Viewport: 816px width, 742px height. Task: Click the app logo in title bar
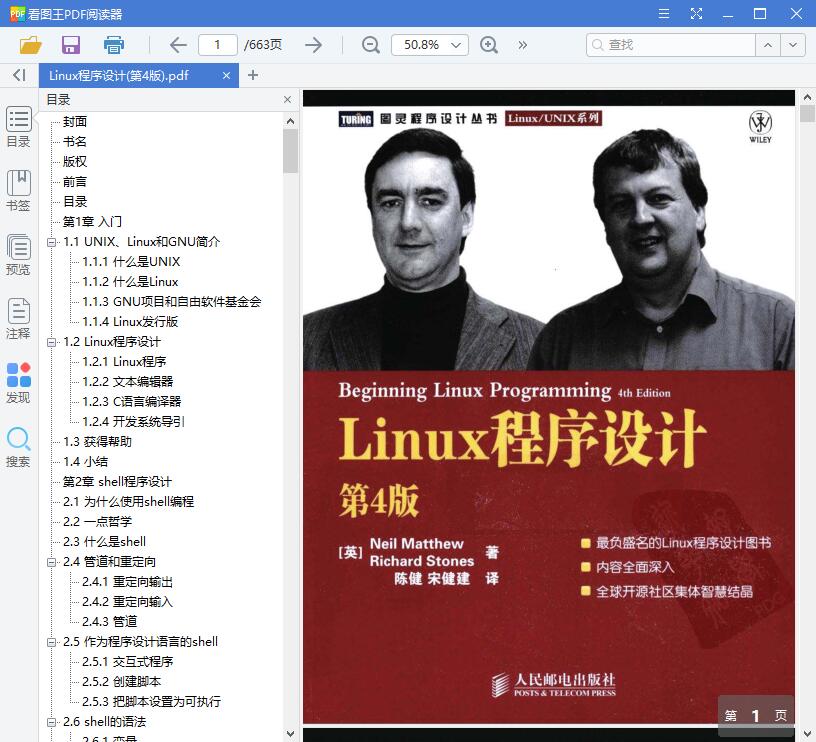coord(17,14)
